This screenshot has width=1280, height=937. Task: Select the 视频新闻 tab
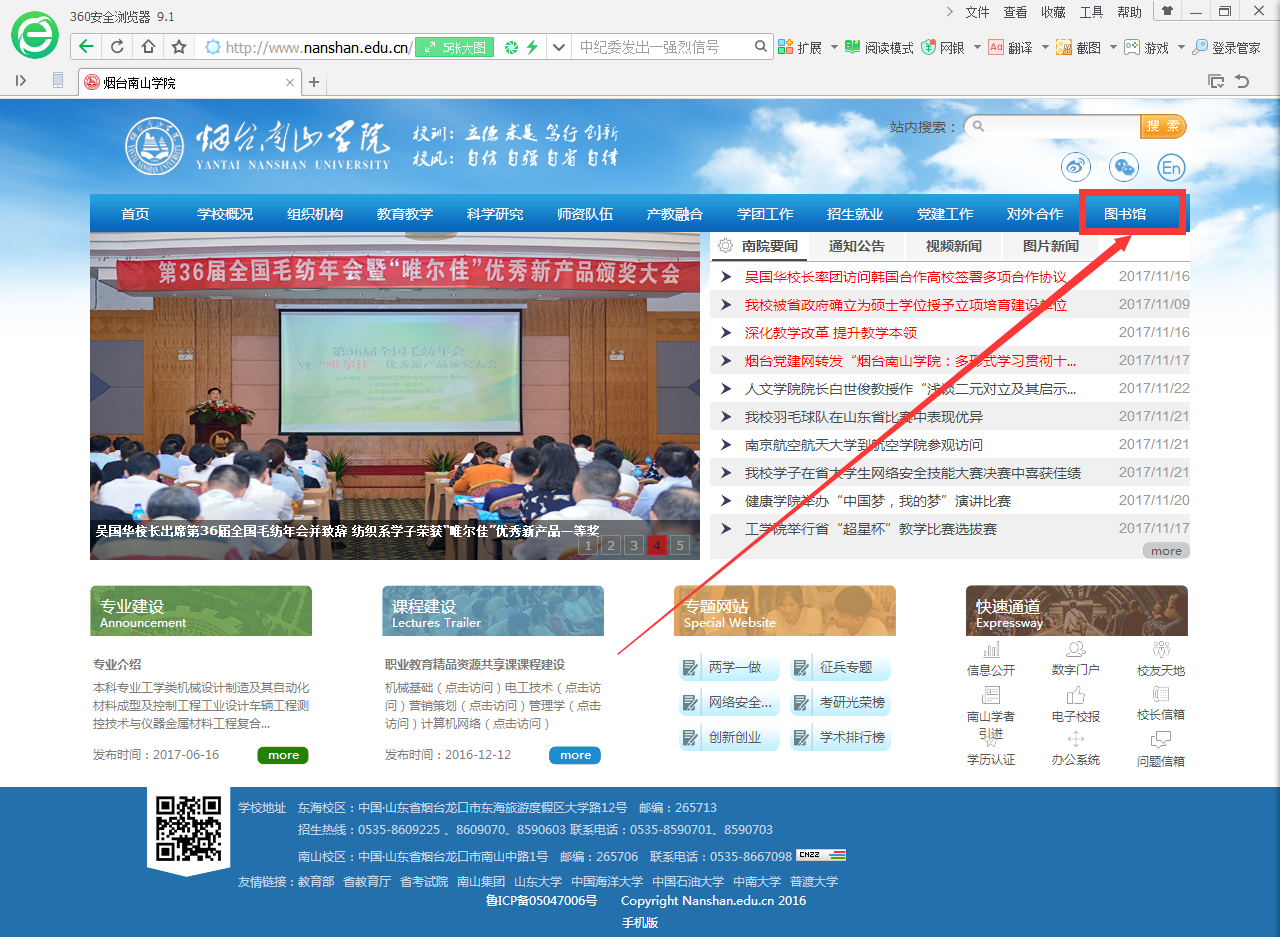point(953,246)
